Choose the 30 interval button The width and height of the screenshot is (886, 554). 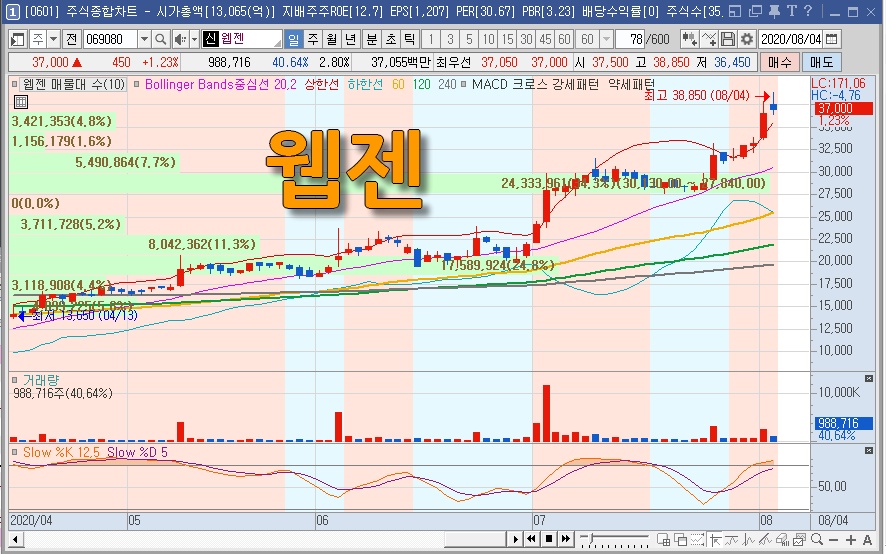(527, 39)
